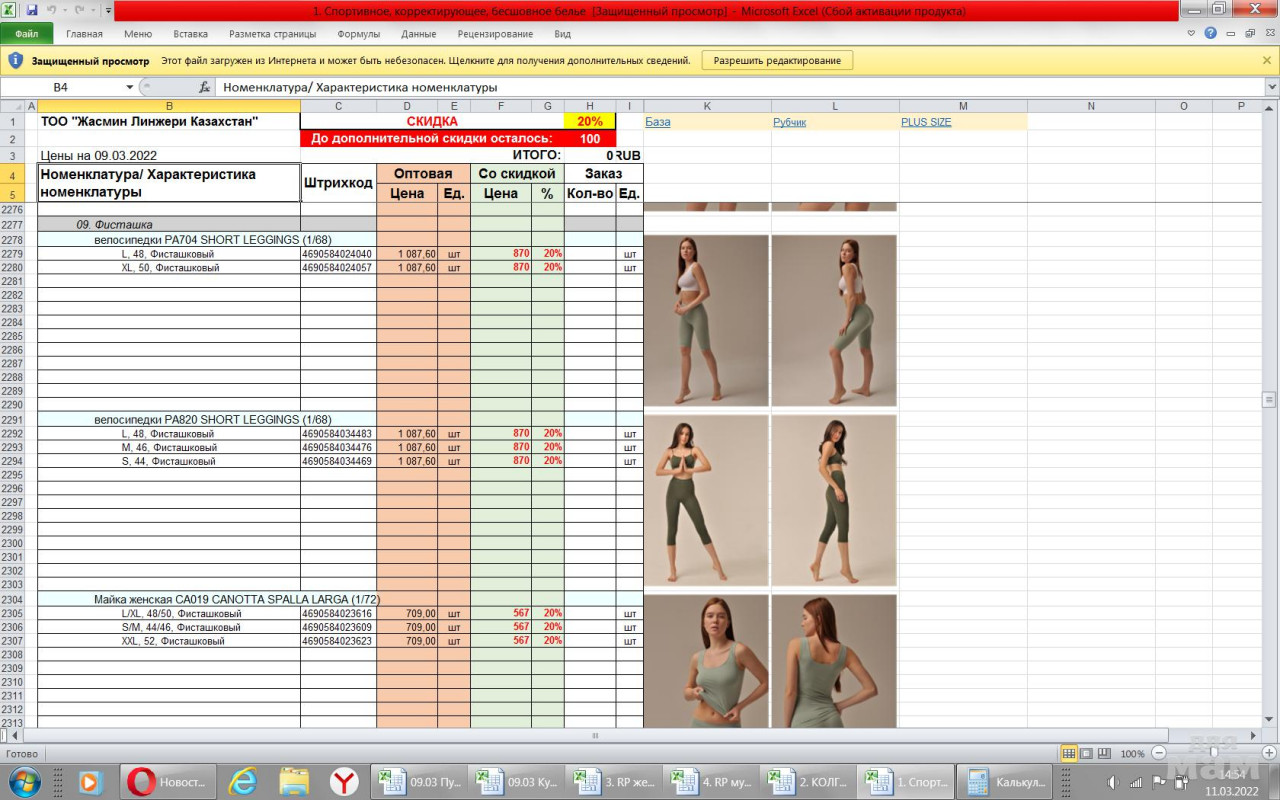
Task: Switch to Normal view in status bar
Action: 1069,753
